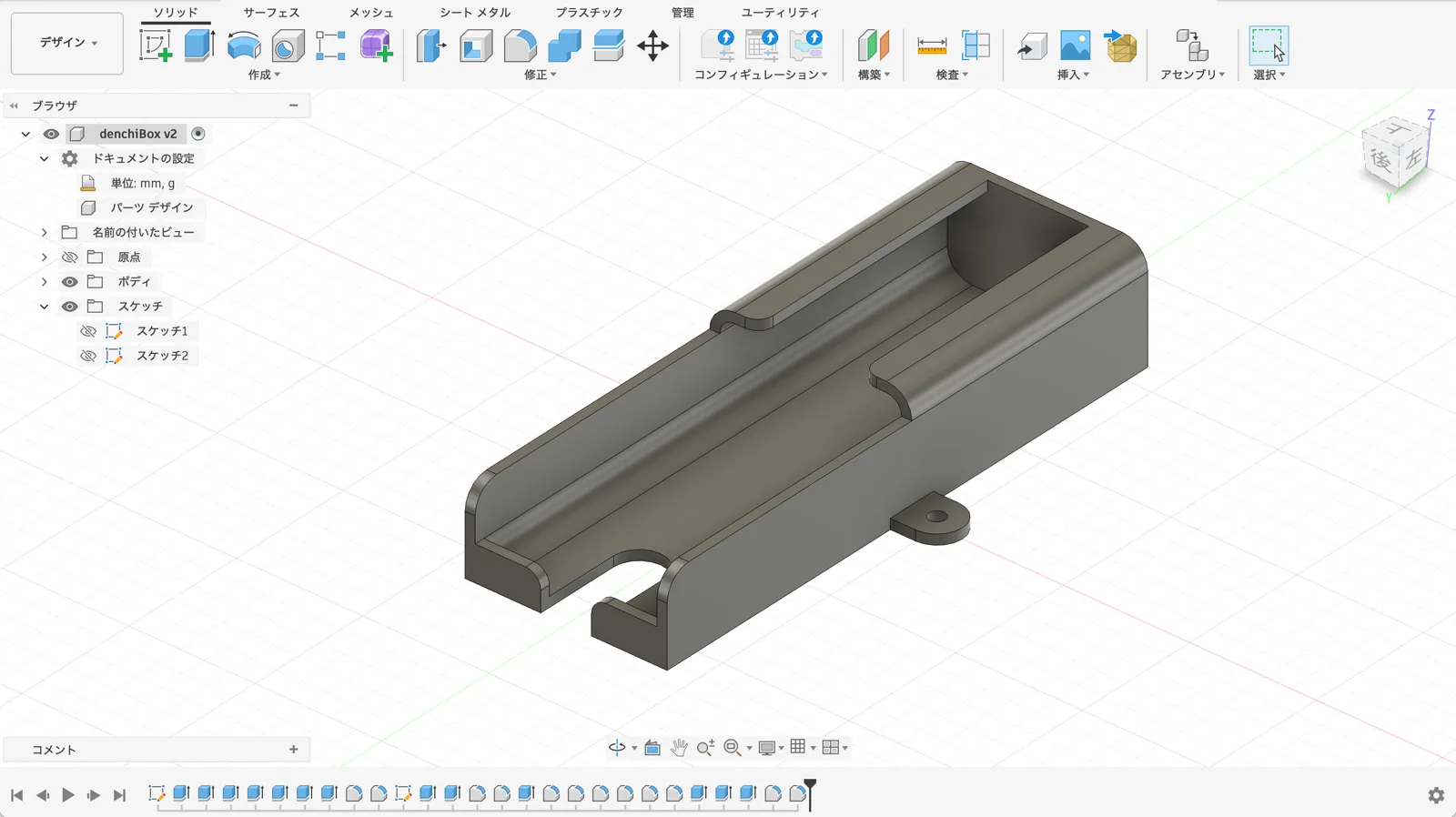Collapse the ドキュメントの設定 node

click(x=44, y=158)
